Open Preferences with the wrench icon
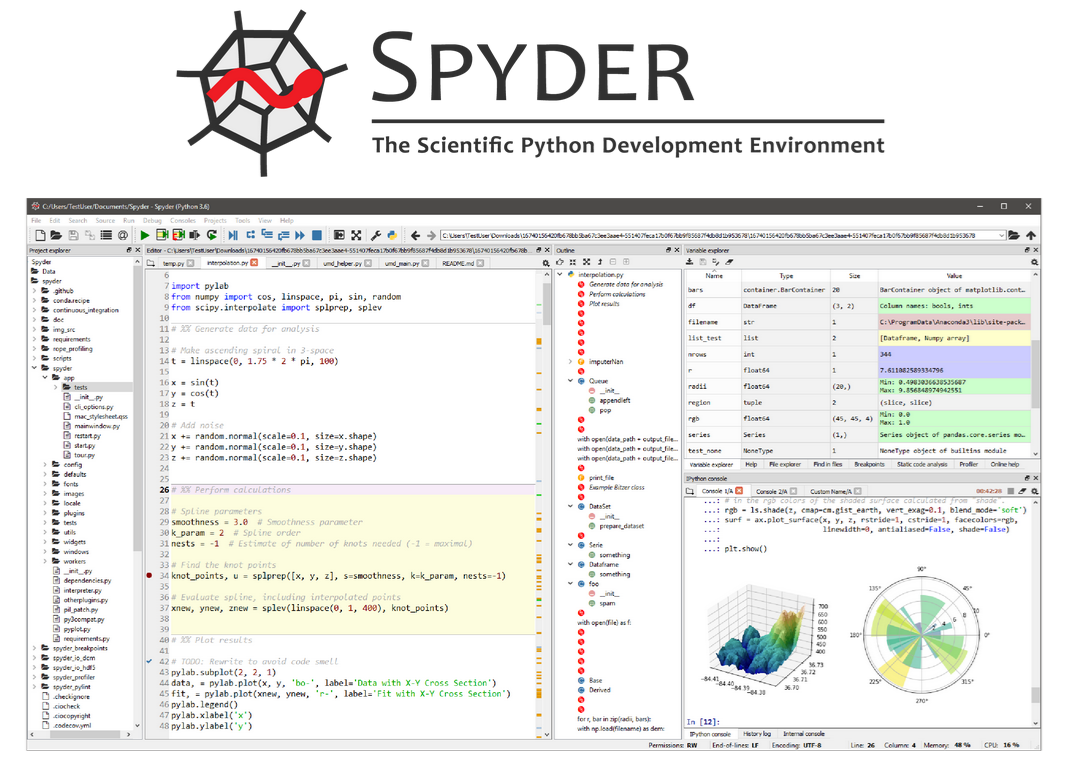 [376, 235]
